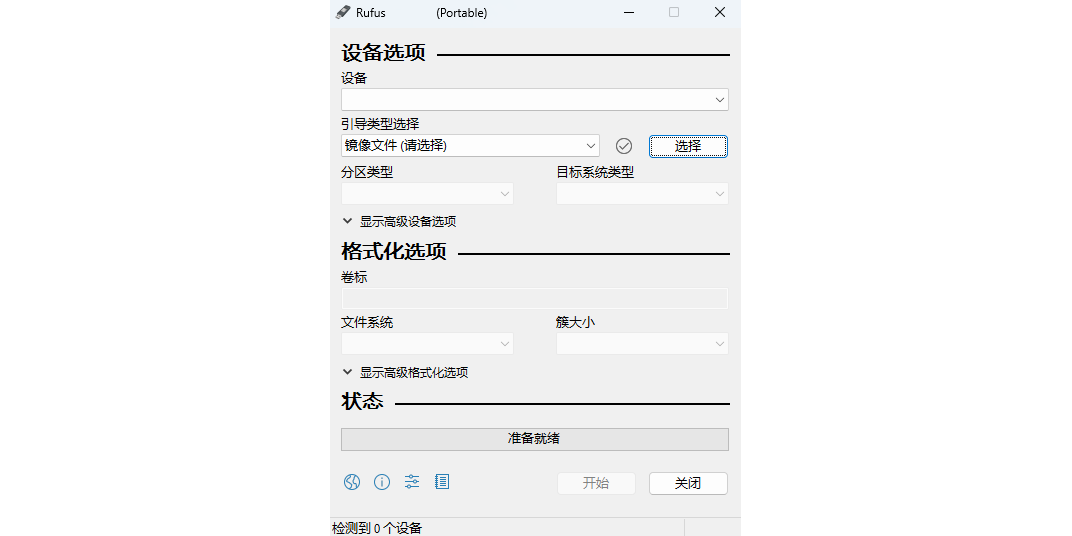The image size is (1072, 536).
Task: Open the 分区类型 dropdown
Action: point(427,193)
